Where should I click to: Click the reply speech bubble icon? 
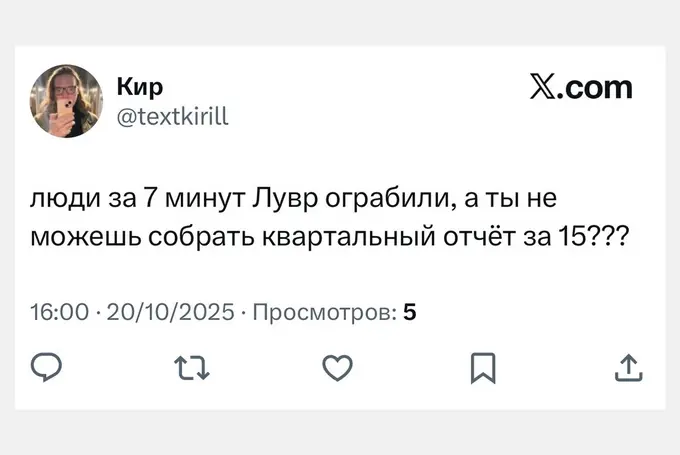[x=48, y=368]
